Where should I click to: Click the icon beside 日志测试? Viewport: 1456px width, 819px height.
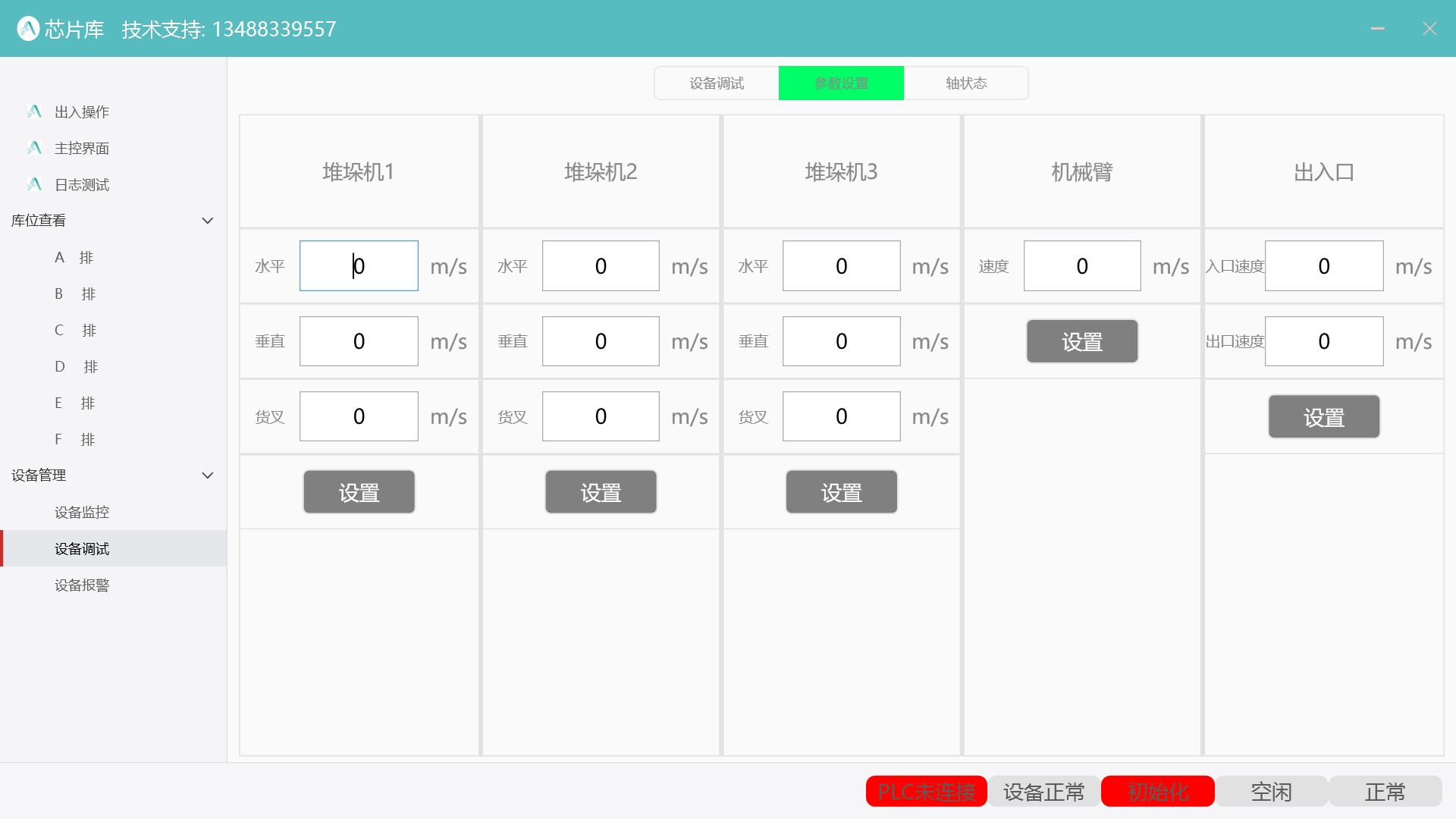click(x=34, y=184)
